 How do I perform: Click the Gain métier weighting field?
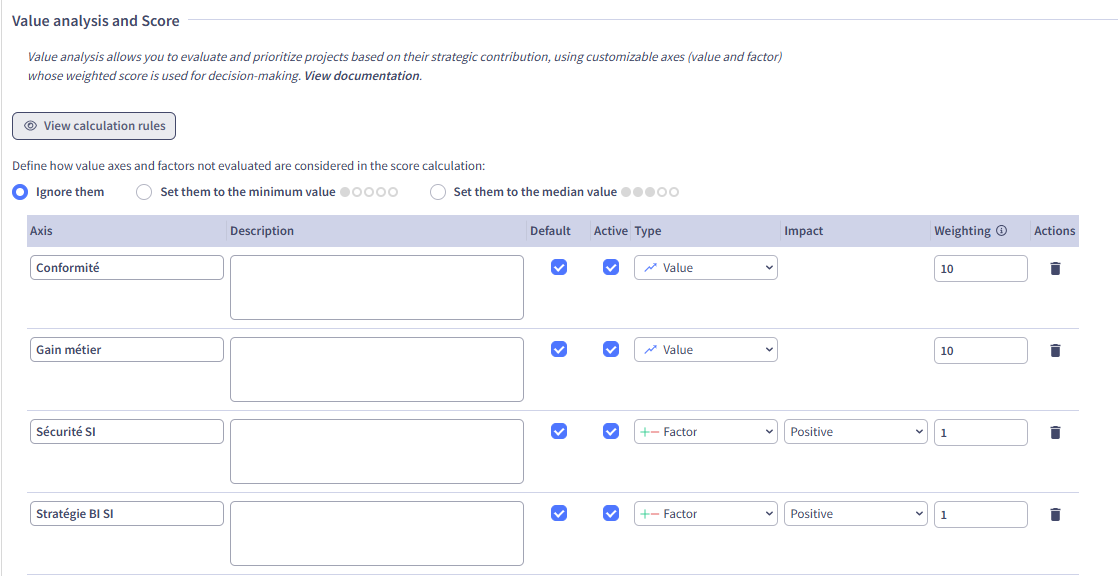click(x=979, y=350)
